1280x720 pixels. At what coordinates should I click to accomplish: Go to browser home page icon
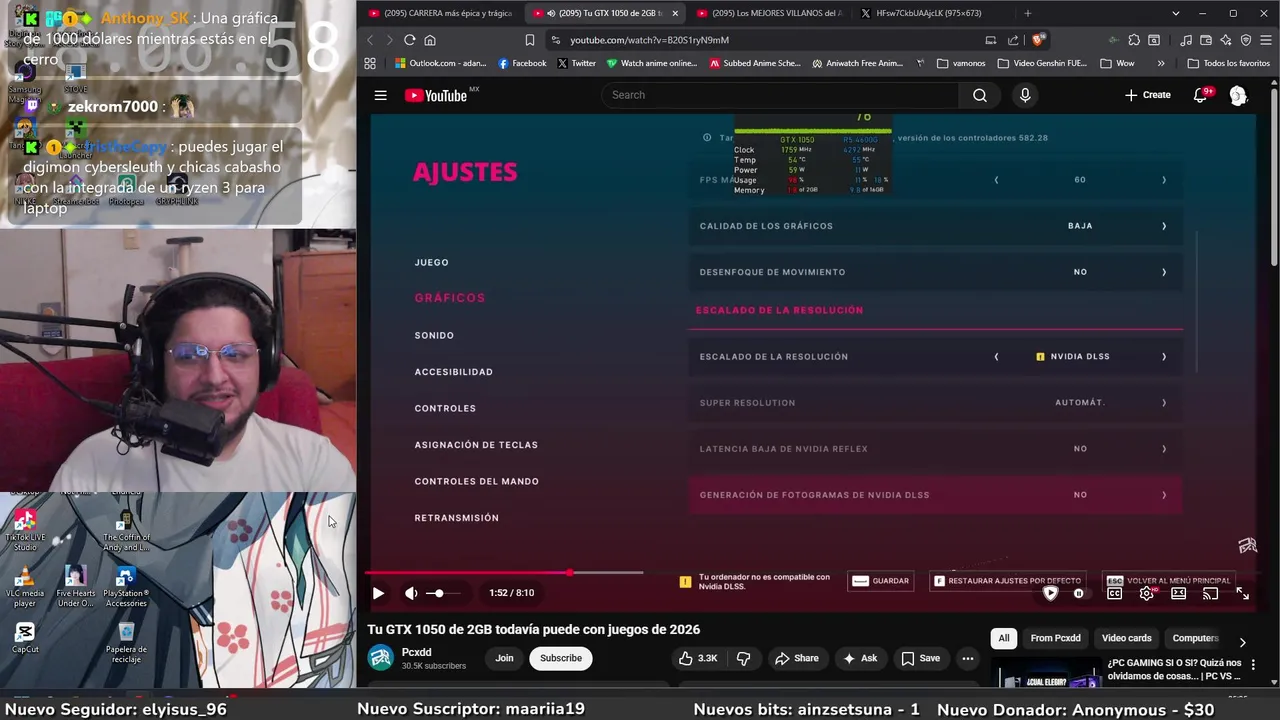[x=430, y=40]
